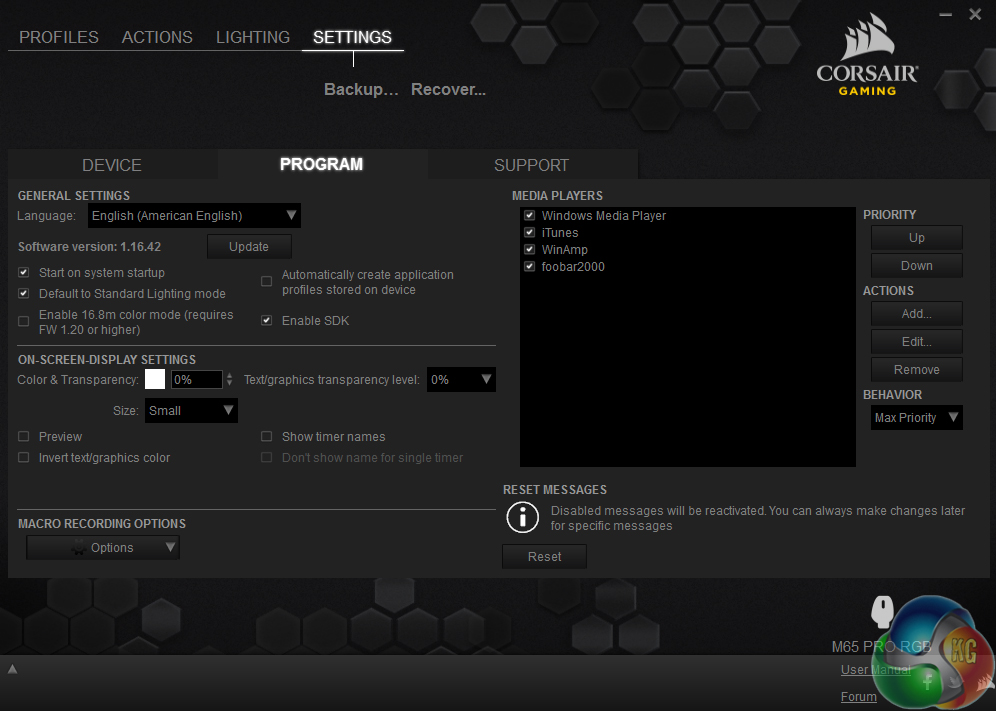This screenshot has height=711, width=996.
Task: Enable automatically create application profiles checkbox
Action: click(267, 281)
